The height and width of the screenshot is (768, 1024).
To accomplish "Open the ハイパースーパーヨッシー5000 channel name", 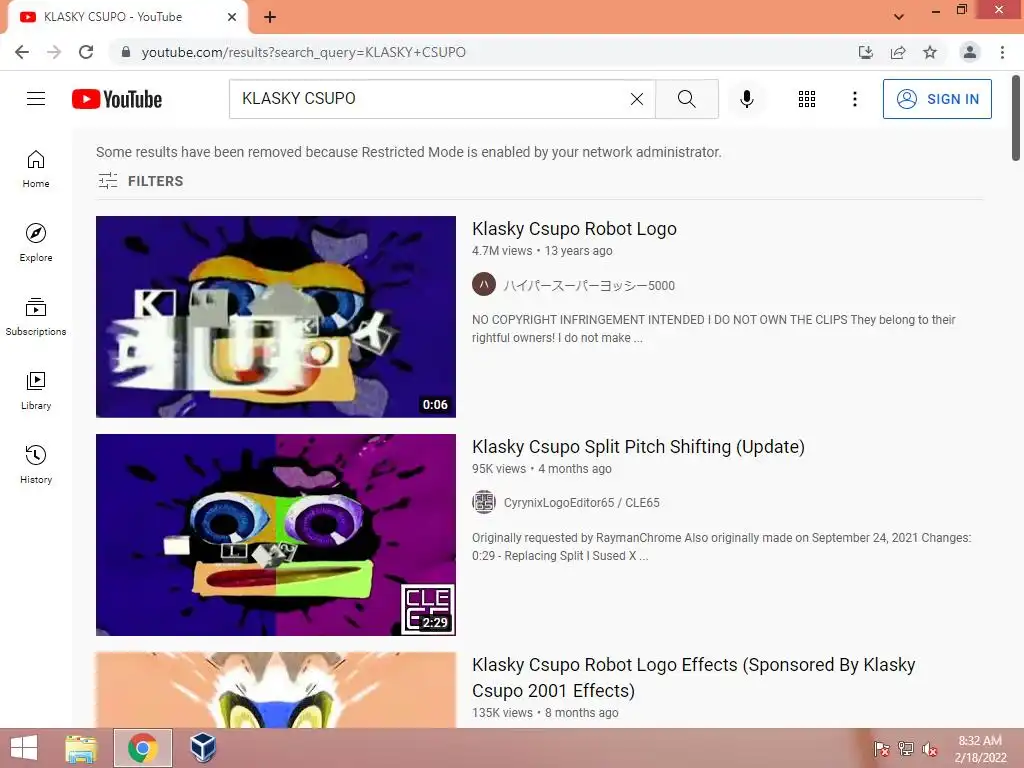I will [589, 285].
